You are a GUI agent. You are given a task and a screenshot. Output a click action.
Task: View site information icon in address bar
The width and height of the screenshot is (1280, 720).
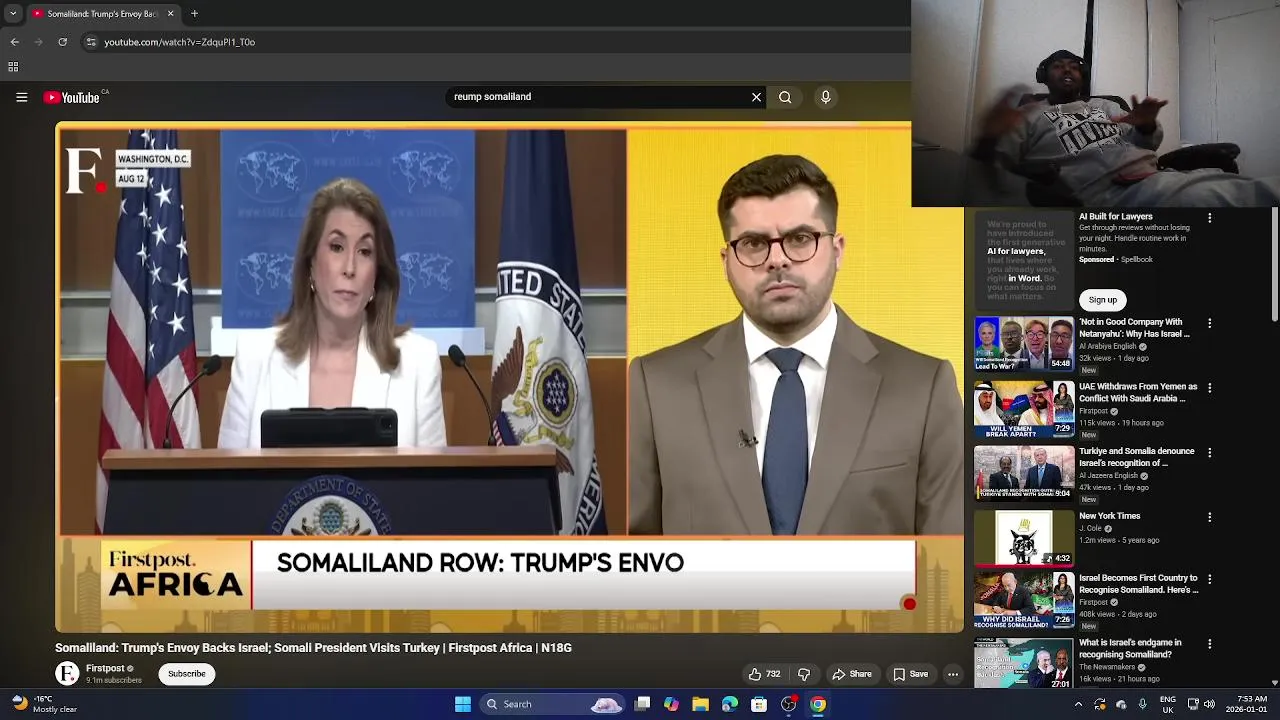[91, 42]
